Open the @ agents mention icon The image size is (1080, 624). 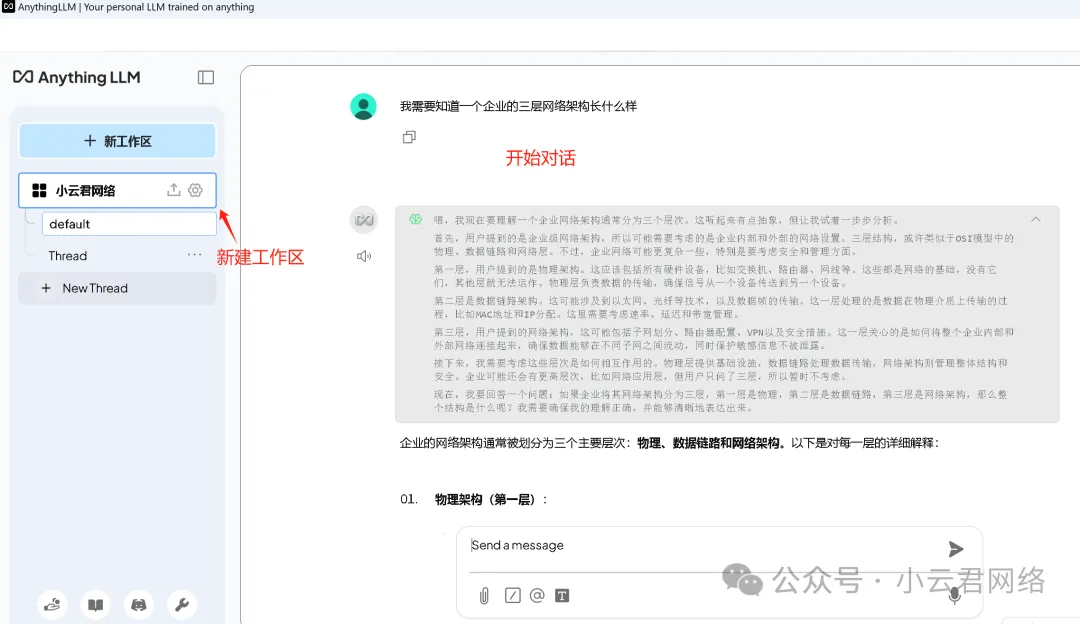[x=537, y=596]
